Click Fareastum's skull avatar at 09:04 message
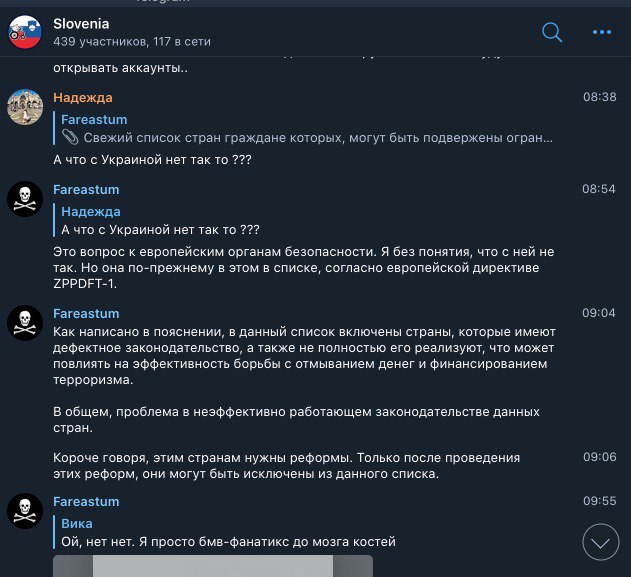The height and width of the screenshot is (577, 631). 25,323
